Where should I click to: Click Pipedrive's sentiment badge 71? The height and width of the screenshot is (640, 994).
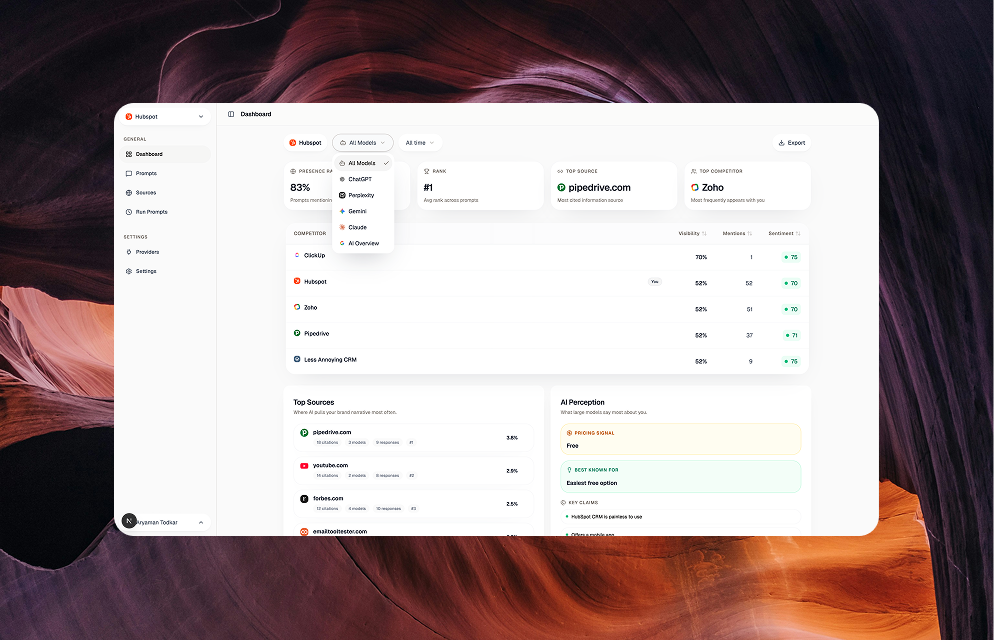(x=791, y=335)
